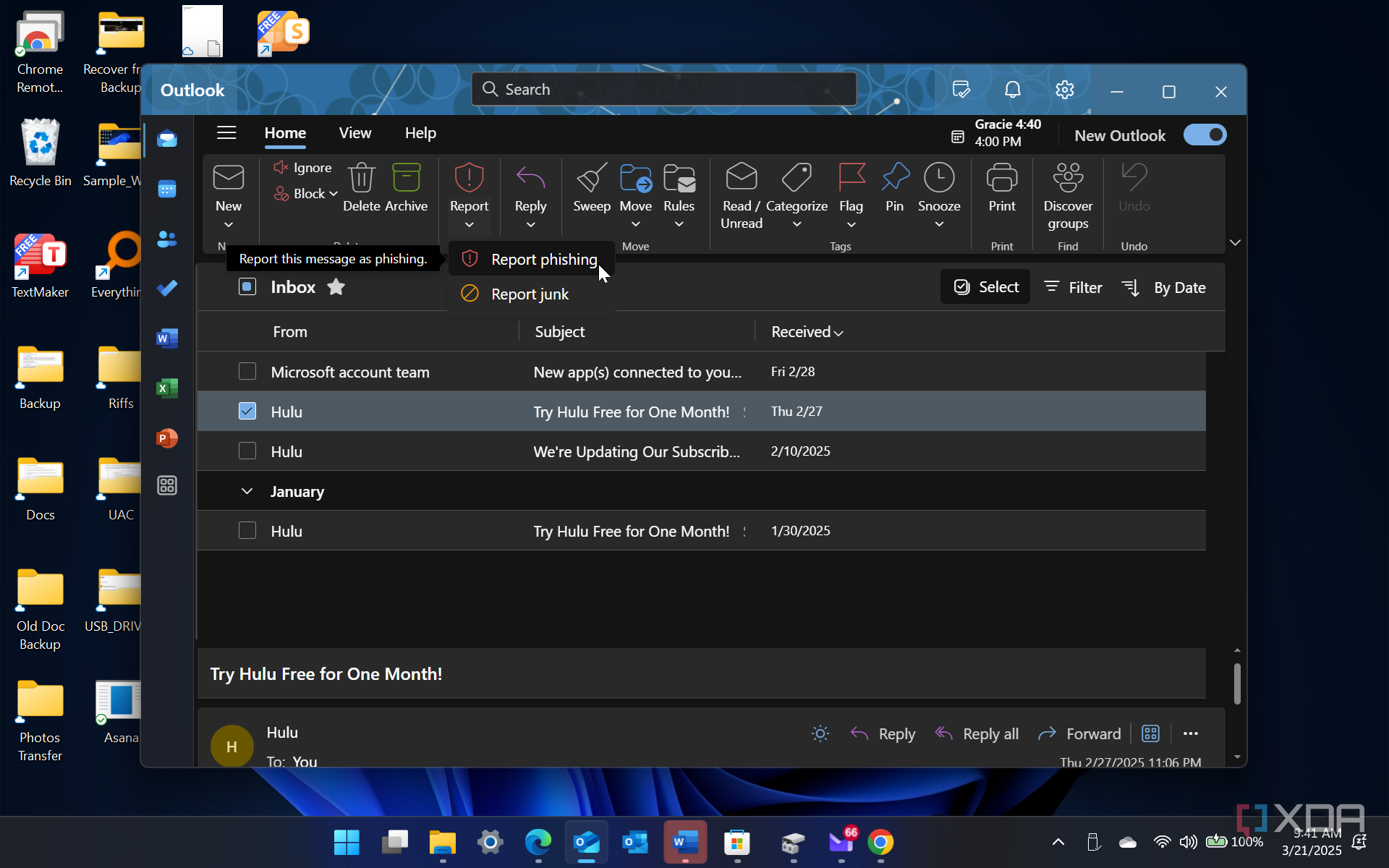Pin the message with Pin icon

tap(895, 178)
